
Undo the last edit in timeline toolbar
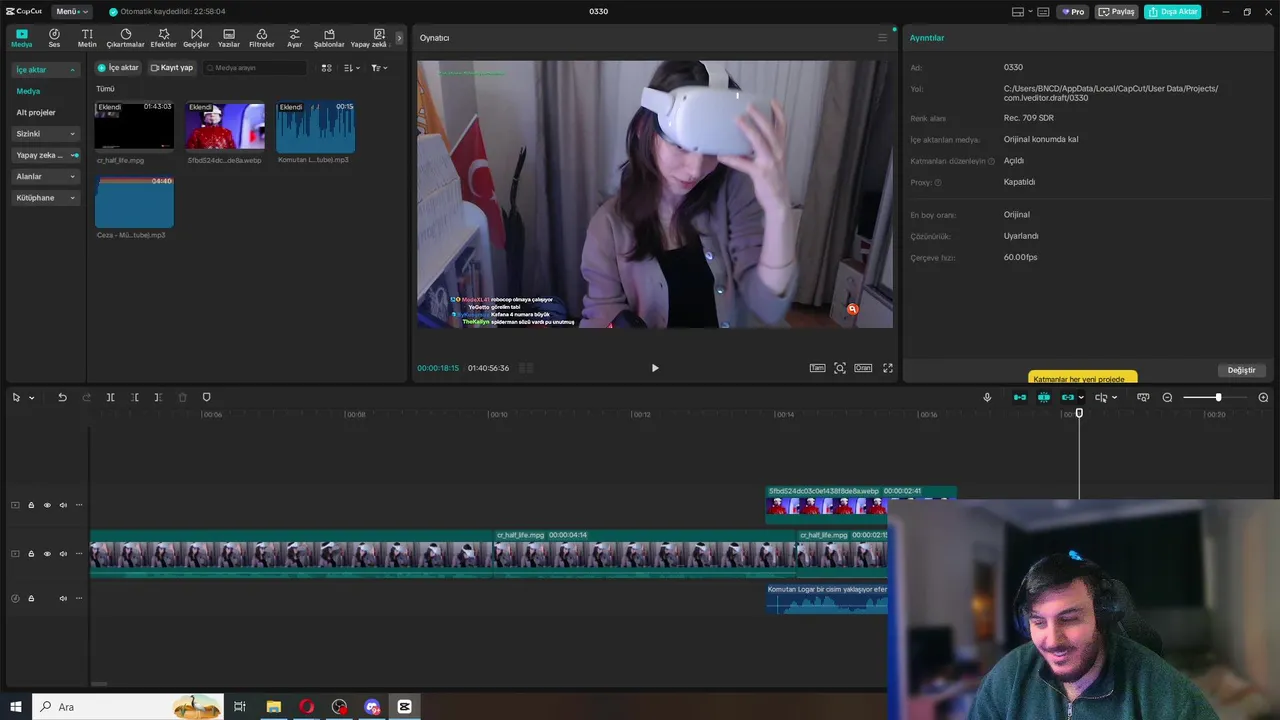pos(62,398)
